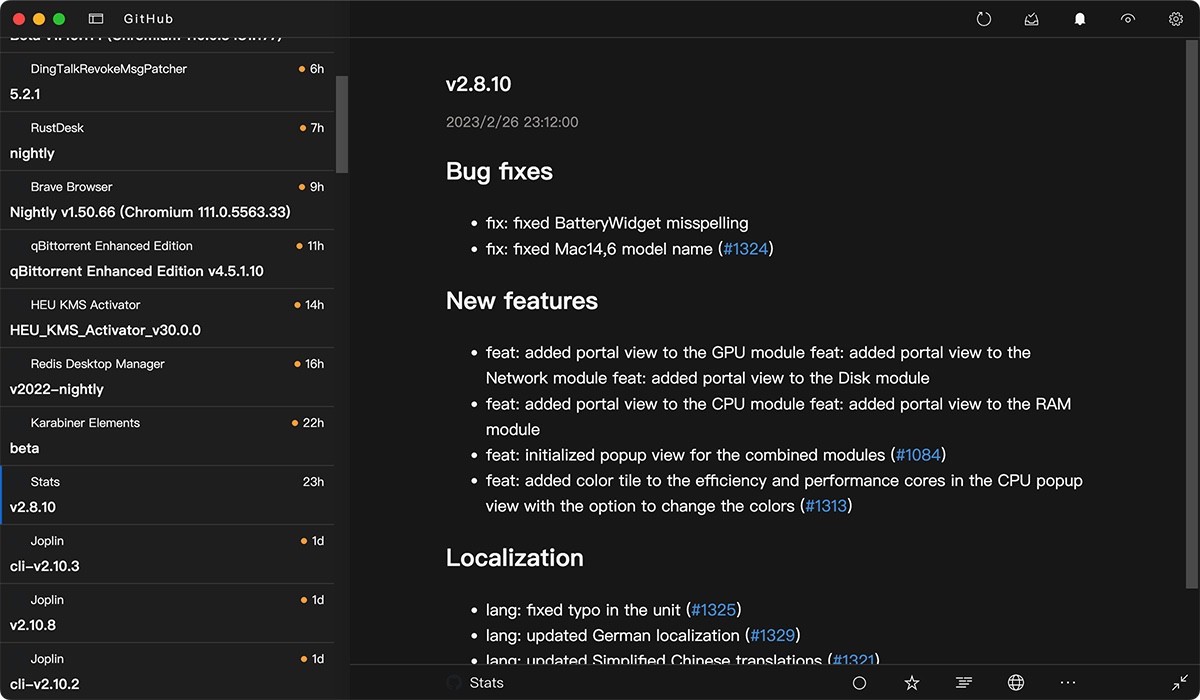The width and height of the screenshot is (1200, 700).
Task: Open the more options ellipsis menu
Action: [x=1068, y=683]
